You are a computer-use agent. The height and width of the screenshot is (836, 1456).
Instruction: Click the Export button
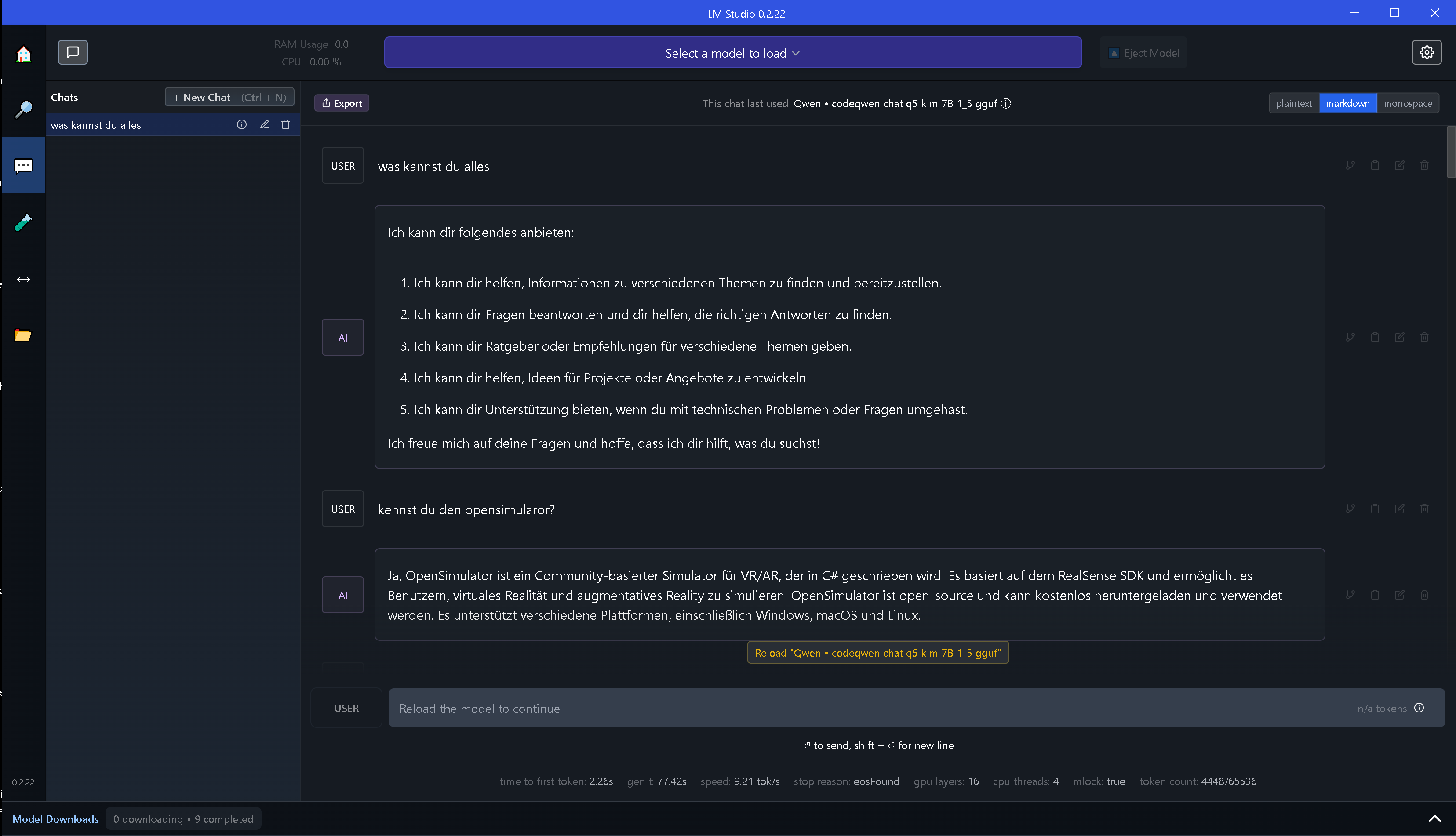tap(342, 103)
